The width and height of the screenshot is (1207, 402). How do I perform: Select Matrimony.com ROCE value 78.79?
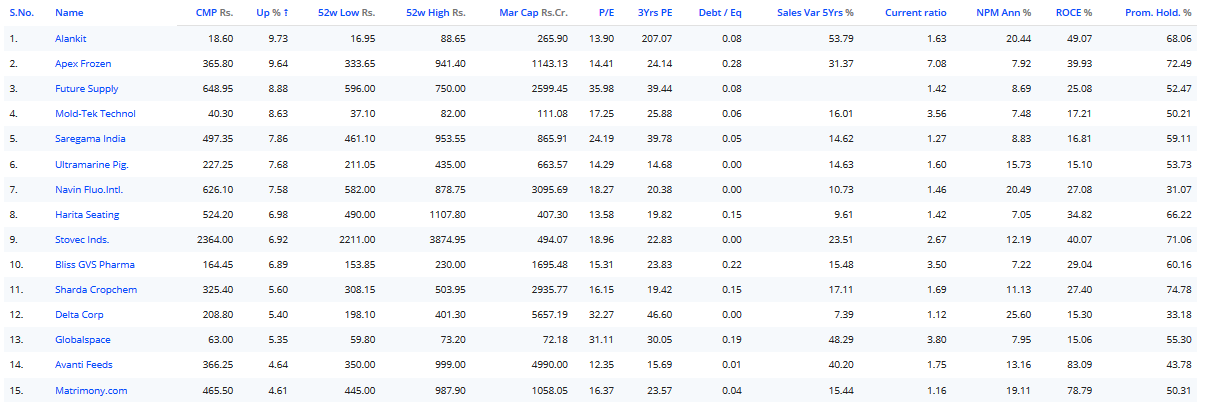click(x=1079, y=390)
